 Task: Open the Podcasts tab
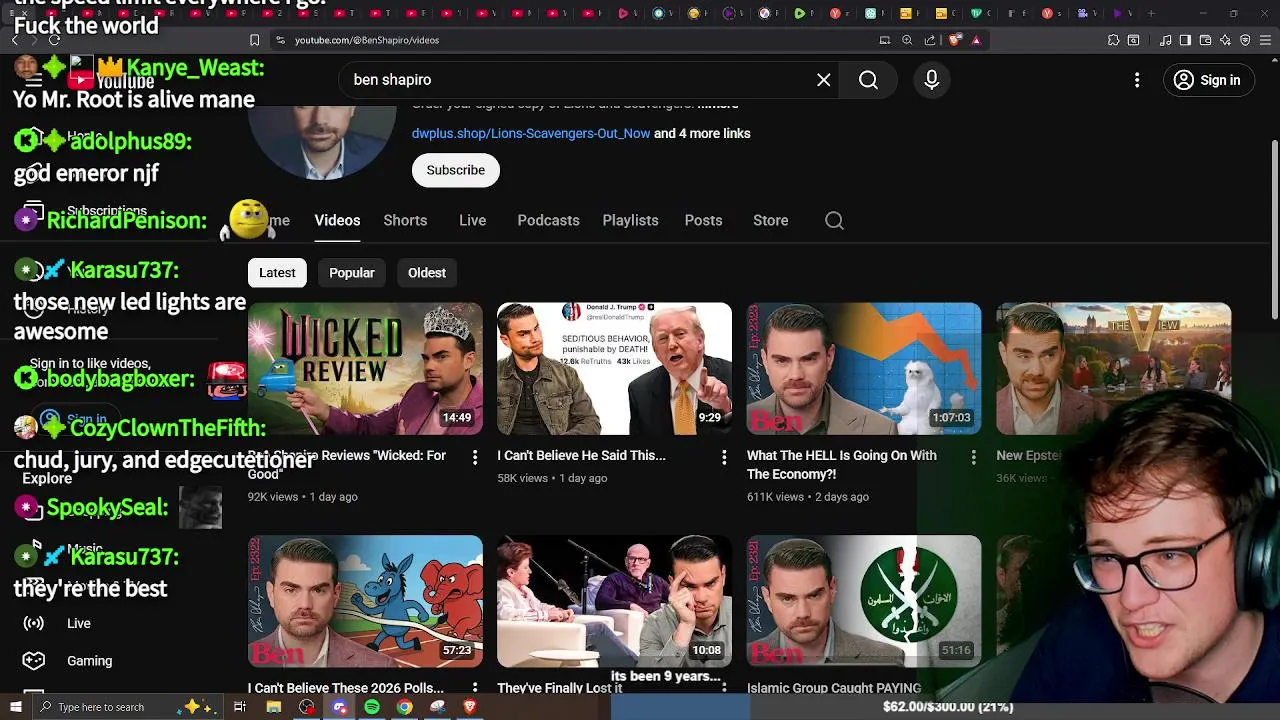tap(548, 220)
